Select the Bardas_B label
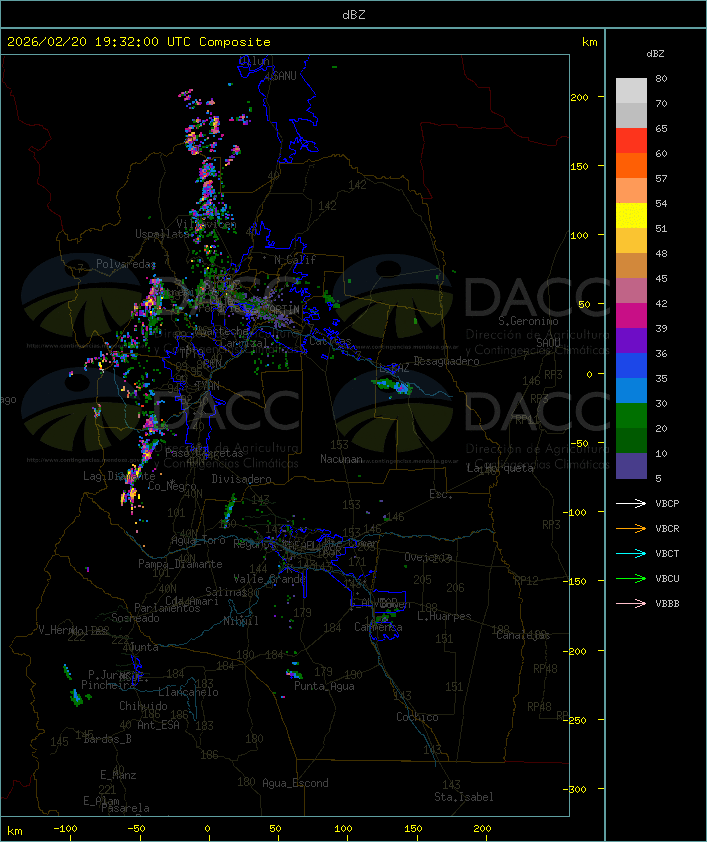Image resolution: width=707 pixels, height=842 pixels. tap(107, 739)
